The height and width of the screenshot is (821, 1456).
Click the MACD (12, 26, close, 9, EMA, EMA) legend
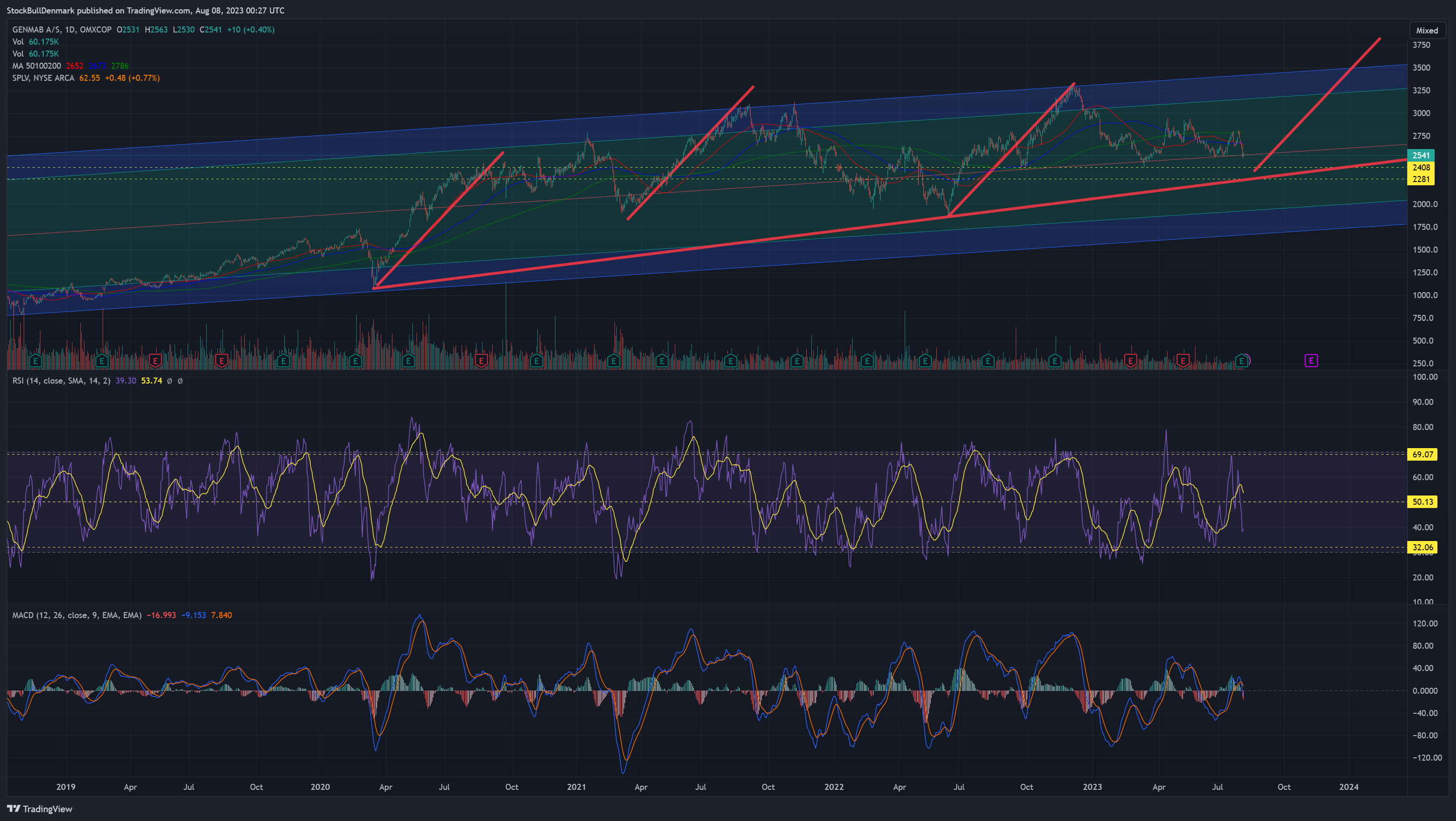pos(77,615)
